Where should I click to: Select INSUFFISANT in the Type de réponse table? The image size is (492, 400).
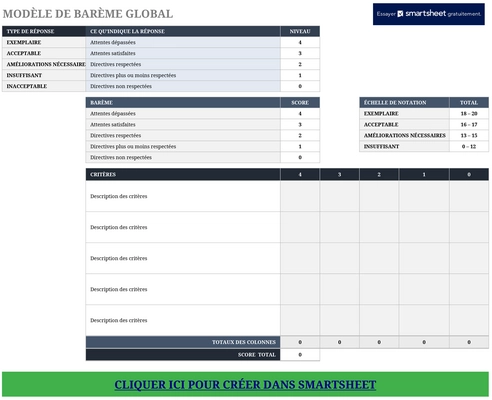pyautogui.click(x=44, y=75)
